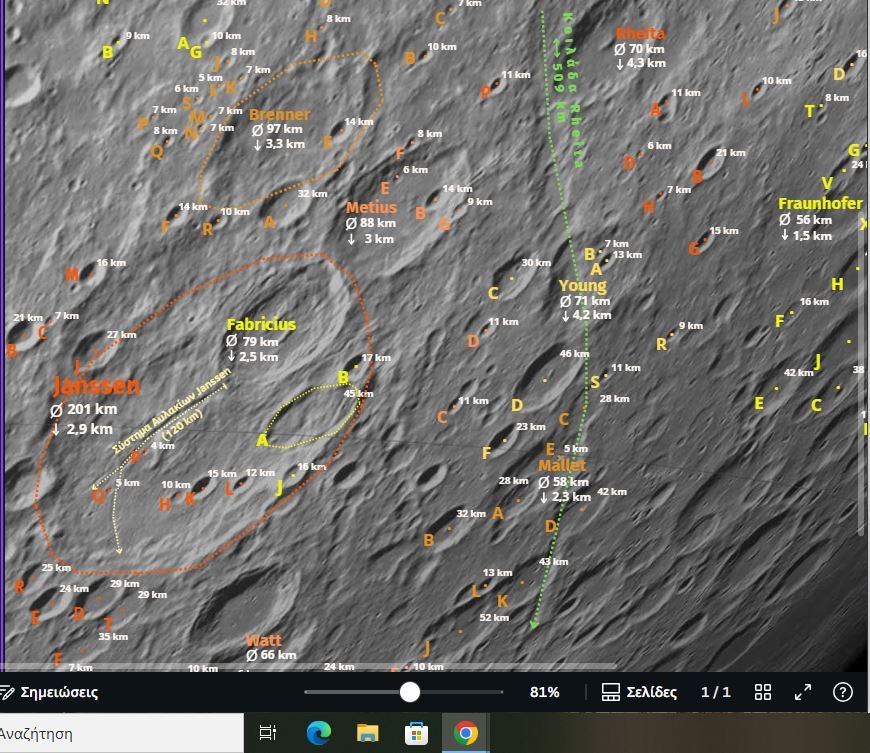Open the help question mark icon
The width and height of the screenshot is (870, 753).
pyautogui.click(x=843, y=692)
